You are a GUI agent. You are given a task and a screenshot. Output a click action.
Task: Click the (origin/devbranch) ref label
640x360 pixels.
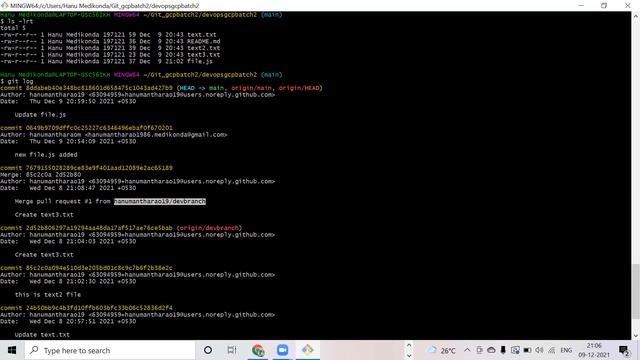pos(209,228)
